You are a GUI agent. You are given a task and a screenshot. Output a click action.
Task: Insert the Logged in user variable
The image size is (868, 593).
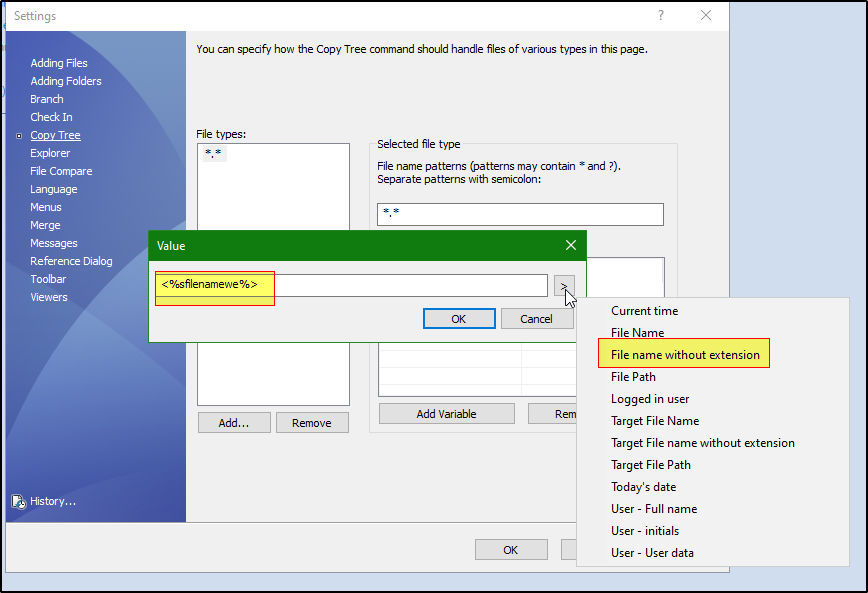(650, 399)
